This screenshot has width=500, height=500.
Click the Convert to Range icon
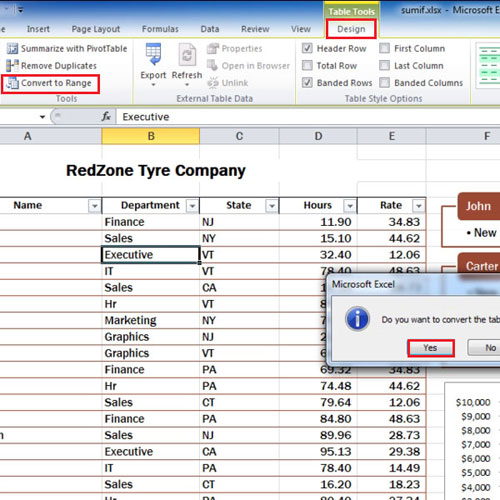click(x=12, y=83)
